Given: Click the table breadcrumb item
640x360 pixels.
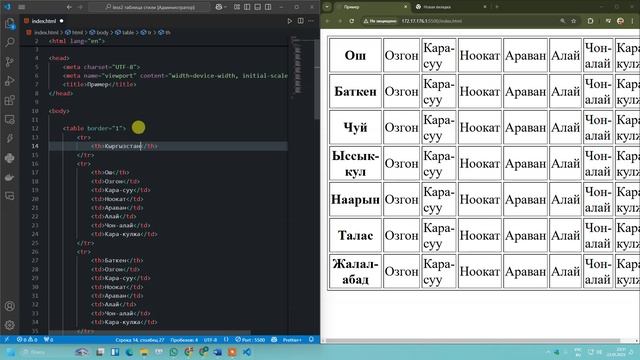Looking at the screenshot, I should pyautogui.click(x=124, y=32).
